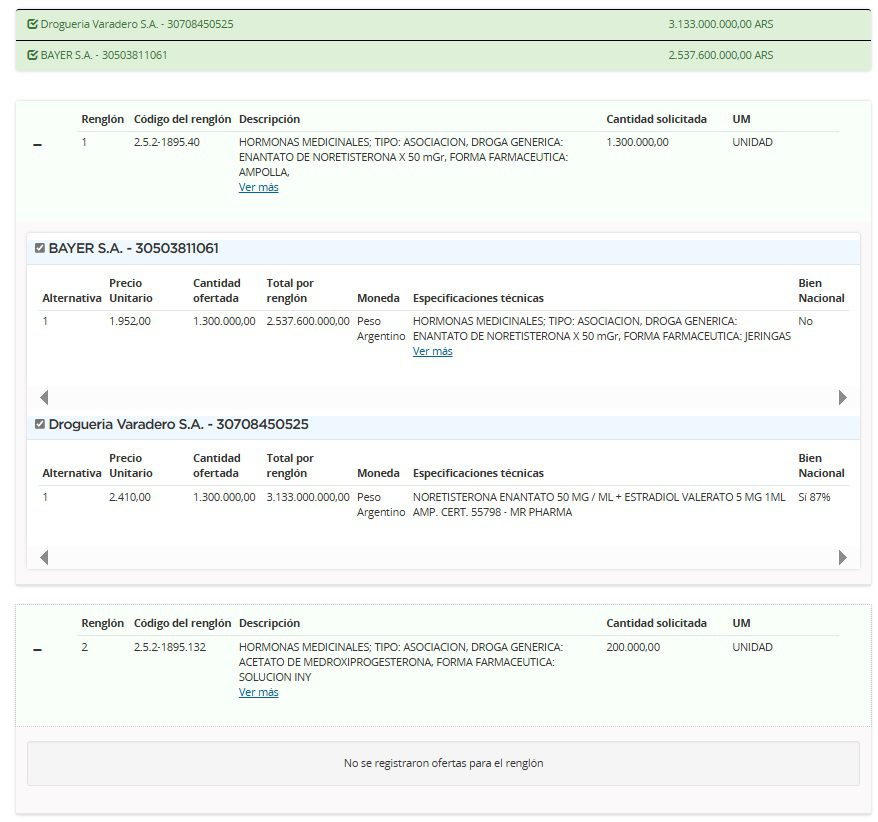Click the 'No se registraron ofertas' message box
The image size is (878, 822).
click(x=443, y=763)
